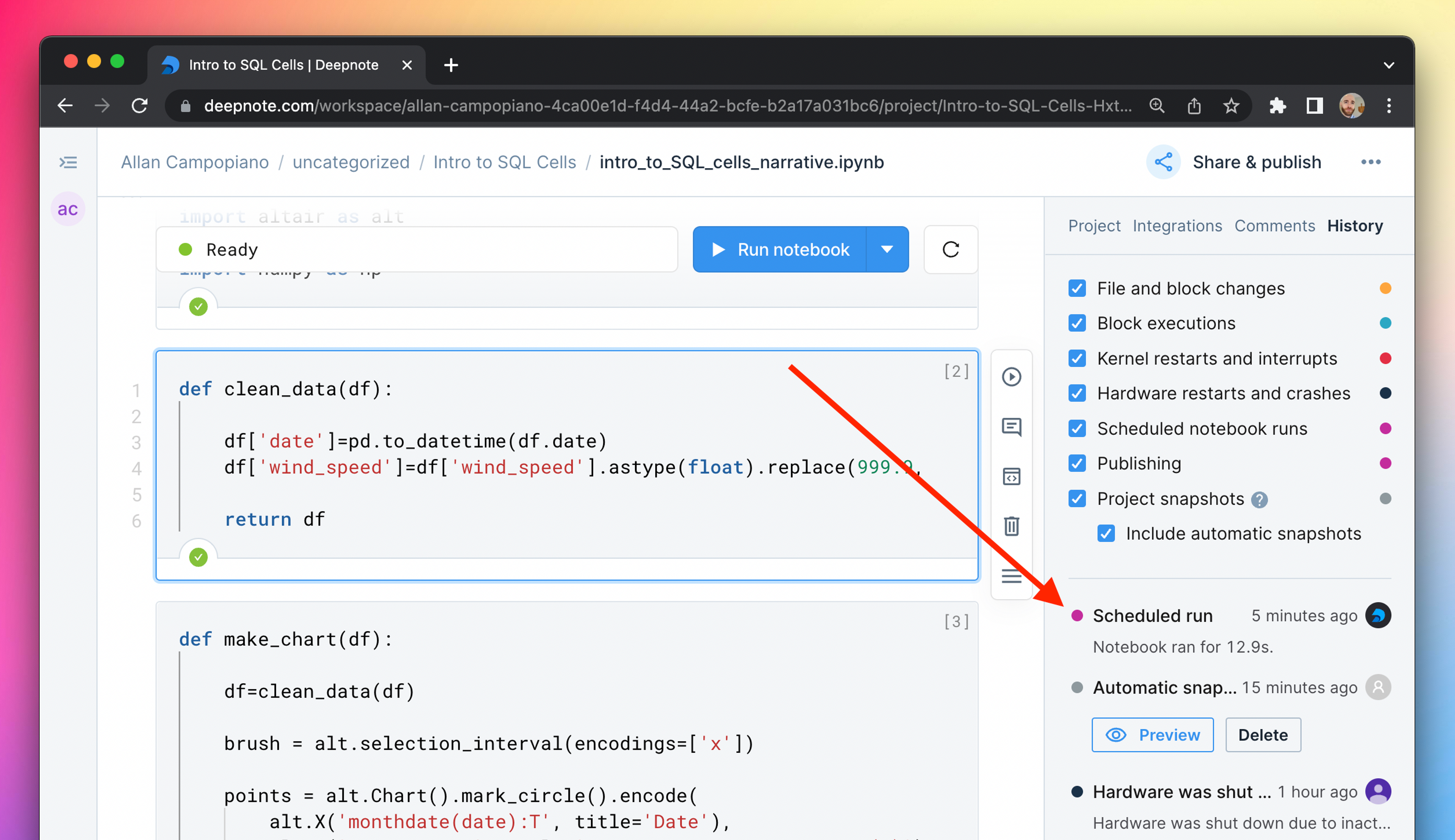Open Intro to SQL Cells breadcrumb
The height and width of the screenshot is (840, 1455).
click(x=504, y=162)
